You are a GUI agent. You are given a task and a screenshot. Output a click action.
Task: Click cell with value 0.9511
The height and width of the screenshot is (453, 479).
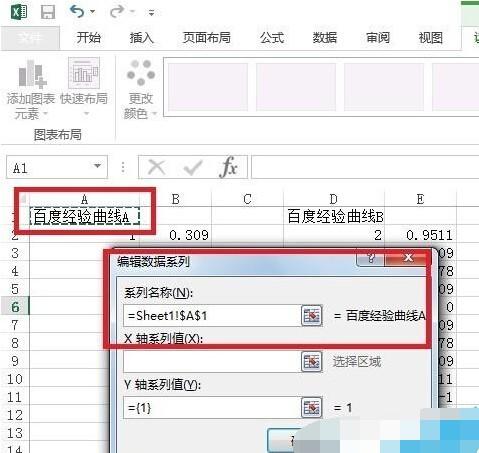(421, 235)
